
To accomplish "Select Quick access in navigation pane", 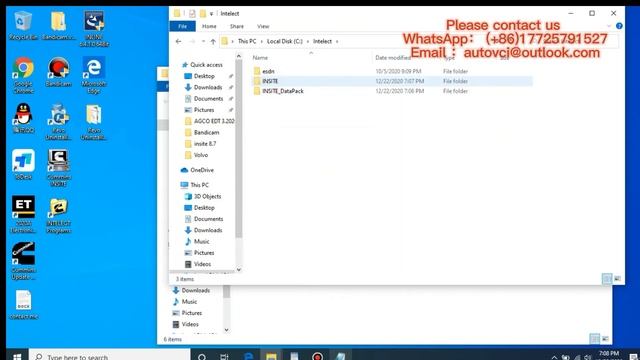I will pos(206,64).
